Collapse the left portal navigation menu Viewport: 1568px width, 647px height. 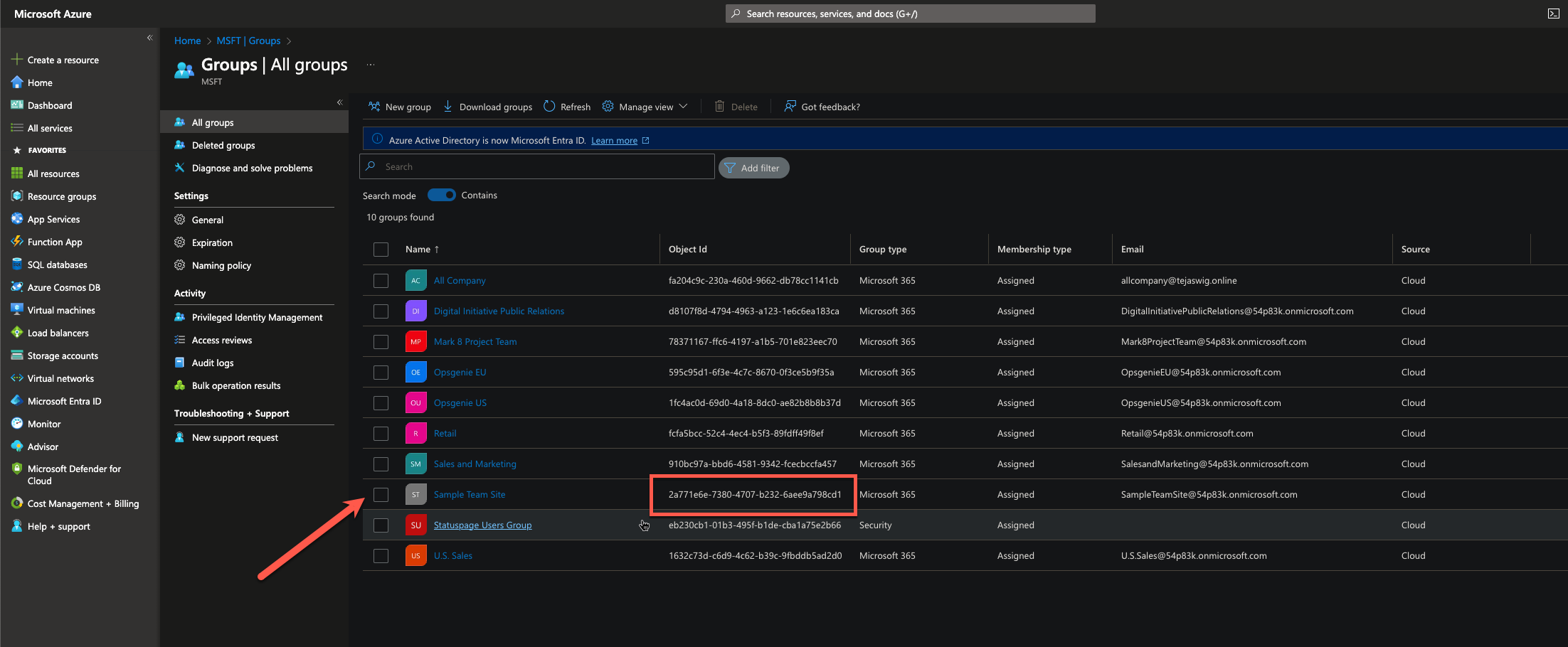click(149, 38)
